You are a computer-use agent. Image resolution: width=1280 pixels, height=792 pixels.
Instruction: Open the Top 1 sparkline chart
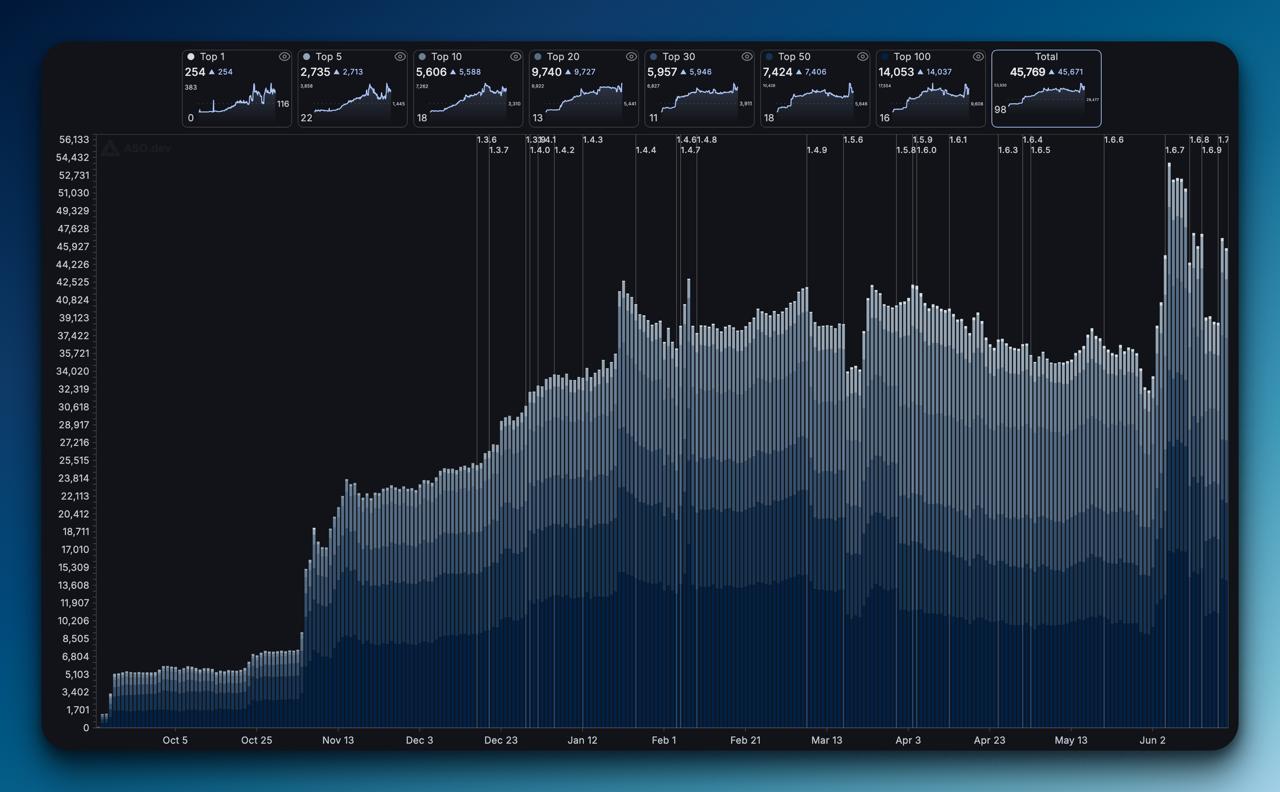pos(237,102)
